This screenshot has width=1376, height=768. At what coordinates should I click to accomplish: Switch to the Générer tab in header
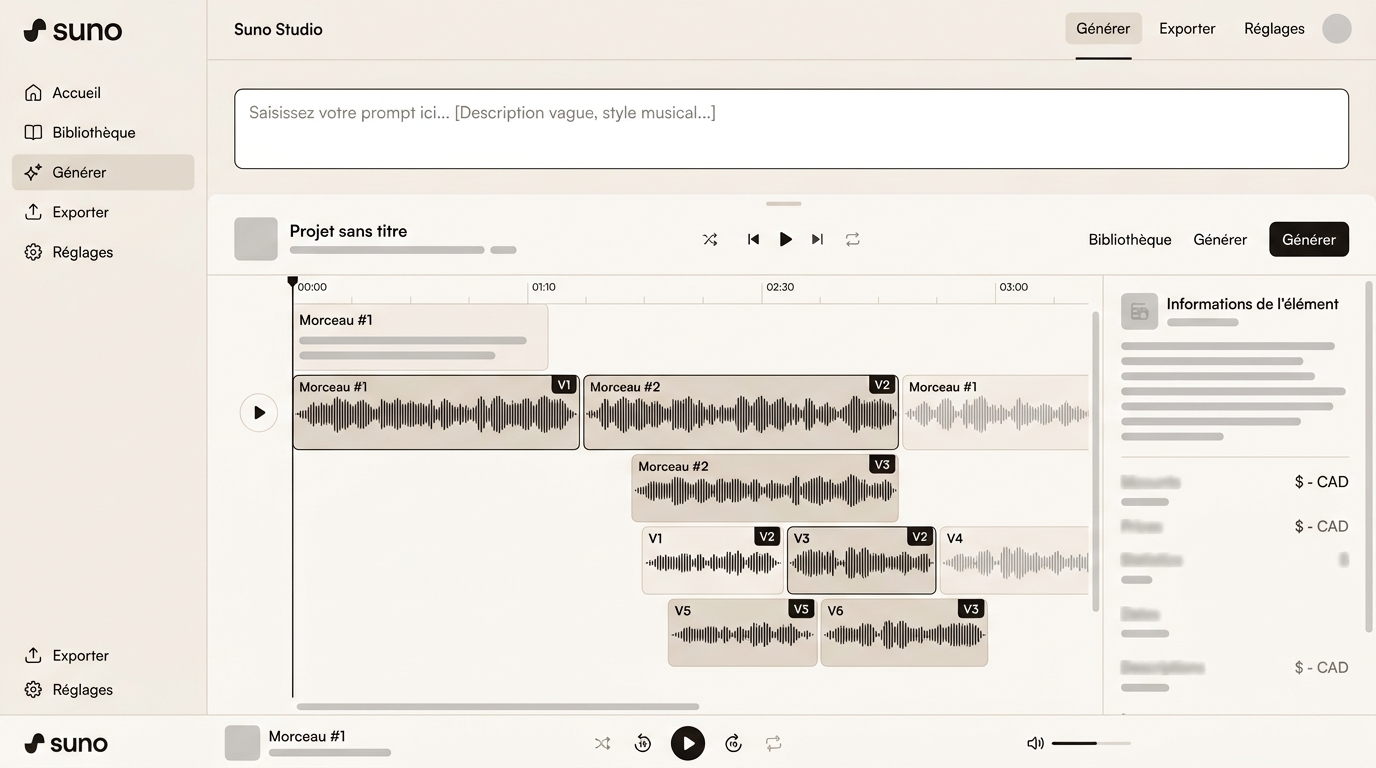1103,29
